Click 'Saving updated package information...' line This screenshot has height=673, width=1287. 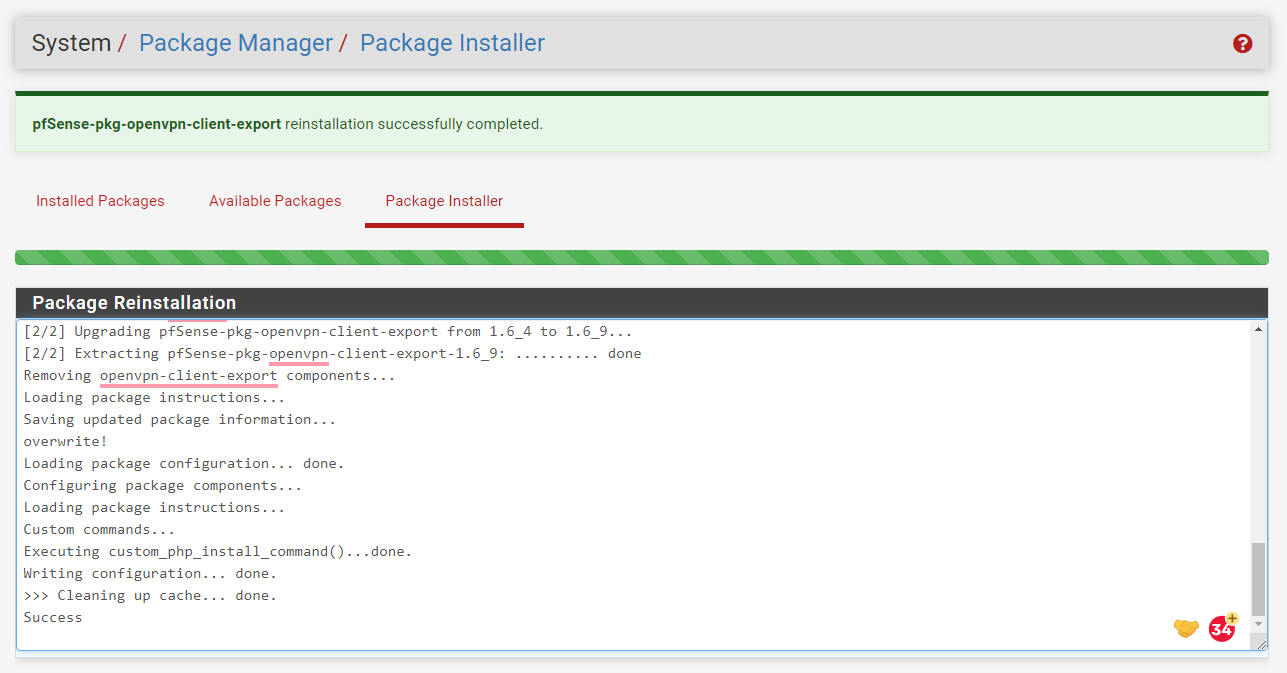pos(180,419)
